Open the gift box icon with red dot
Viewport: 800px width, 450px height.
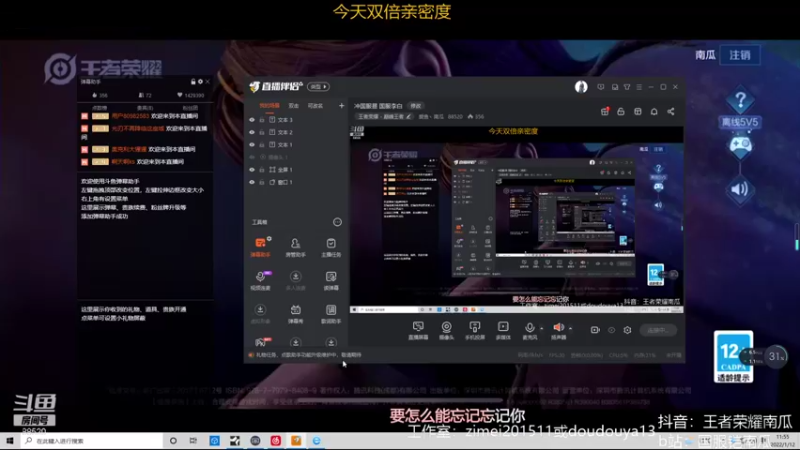coord(605,111)
